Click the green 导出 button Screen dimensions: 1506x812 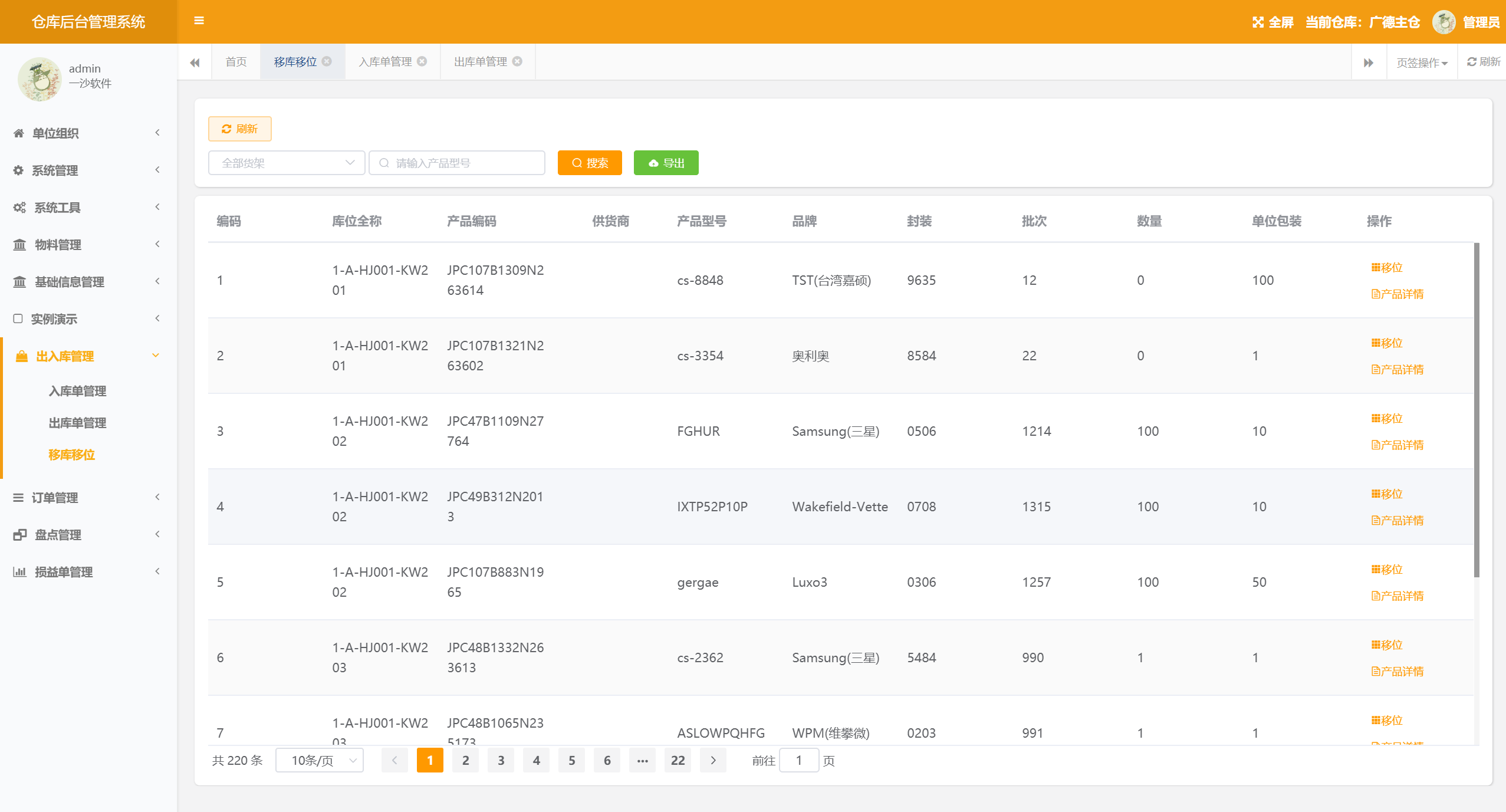click(x=666, y=163)
